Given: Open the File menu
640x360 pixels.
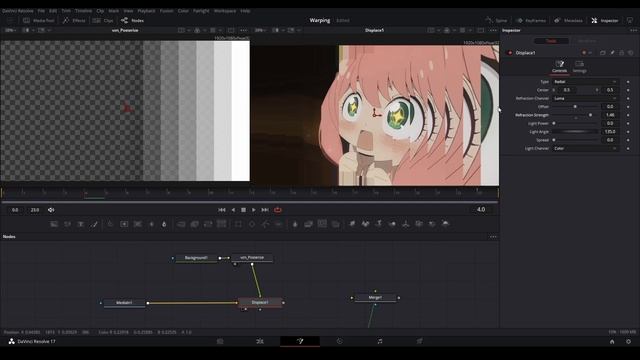Looking at the screenshot, I should tap(41, 11).
